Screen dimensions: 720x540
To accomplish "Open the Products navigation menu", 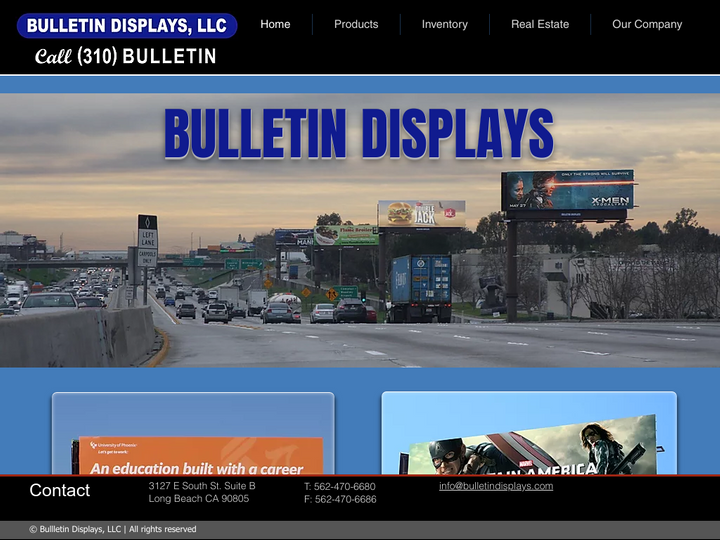I will click(x=356, y=24).
